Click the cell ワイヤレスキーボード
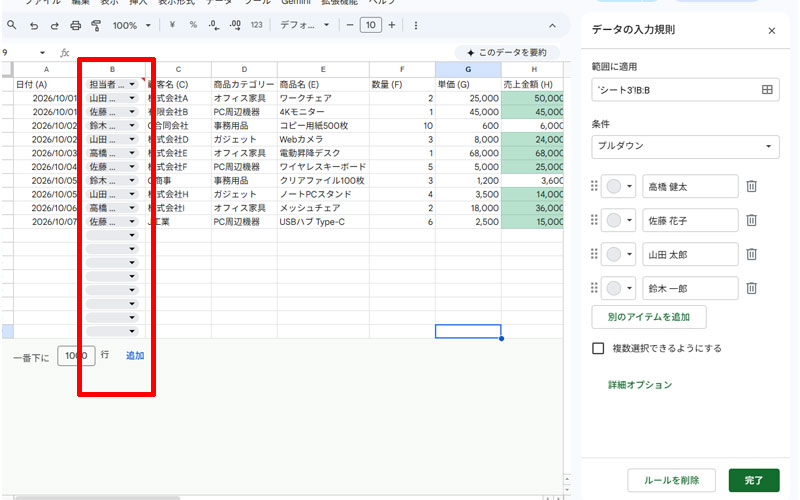Screen dimensions: 800x500 tap(323, 167)
